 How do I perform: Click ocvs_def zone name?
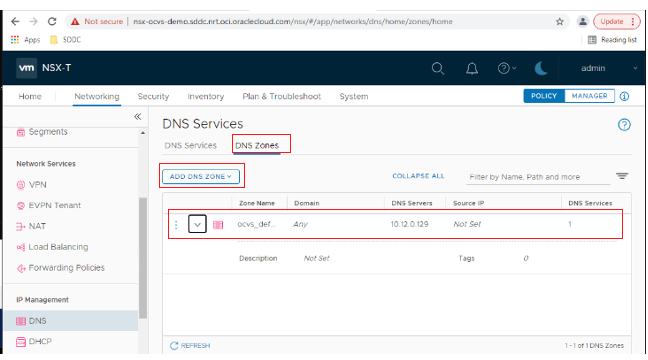(256, 224)
